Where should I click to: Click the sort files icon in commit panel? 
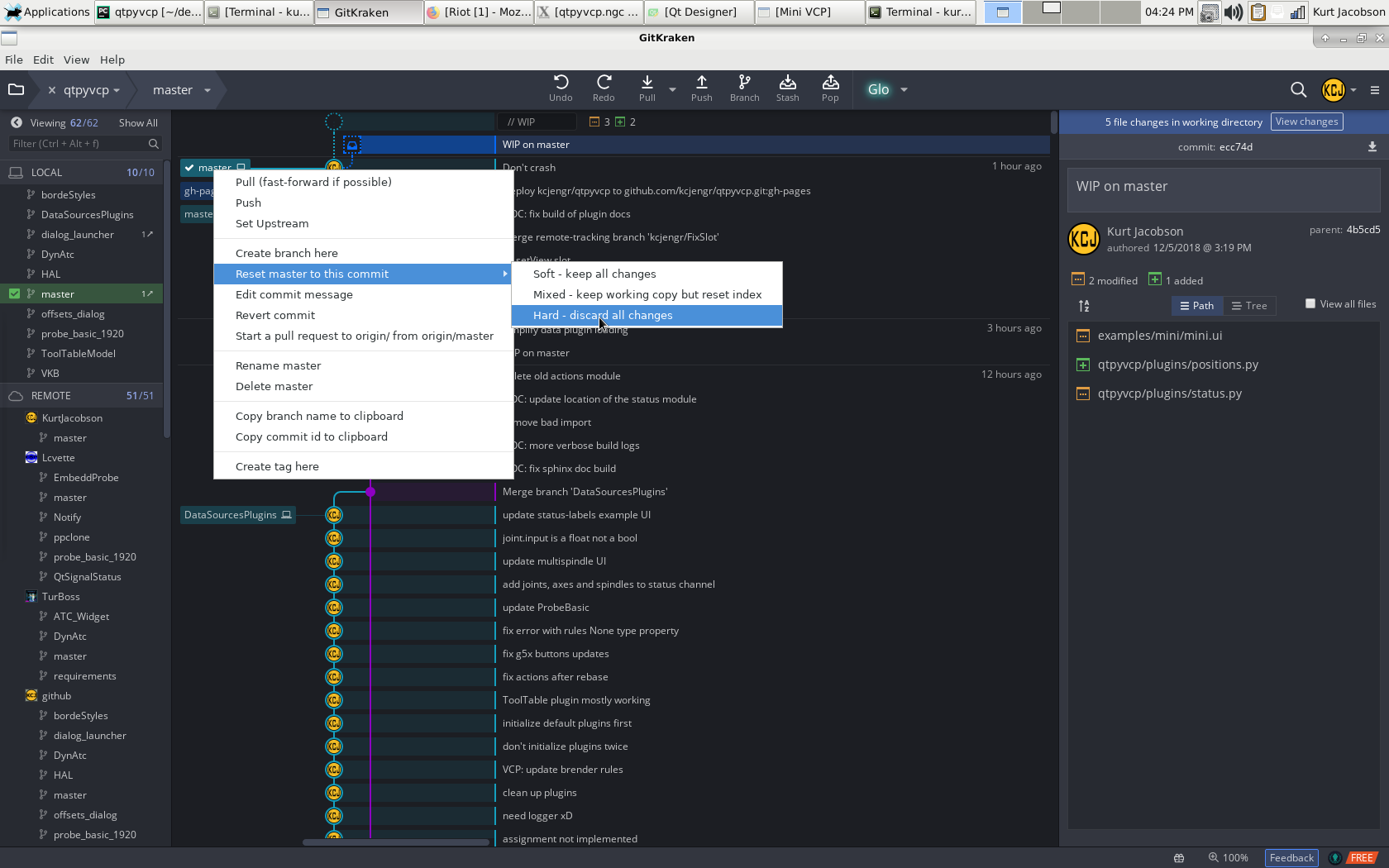pos(1084,306)
